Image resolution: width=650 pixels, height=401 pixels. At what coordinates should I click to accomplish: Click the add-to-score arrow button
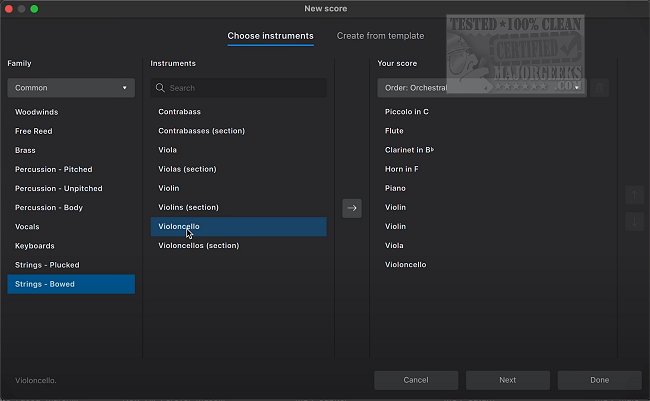(352, 208)
